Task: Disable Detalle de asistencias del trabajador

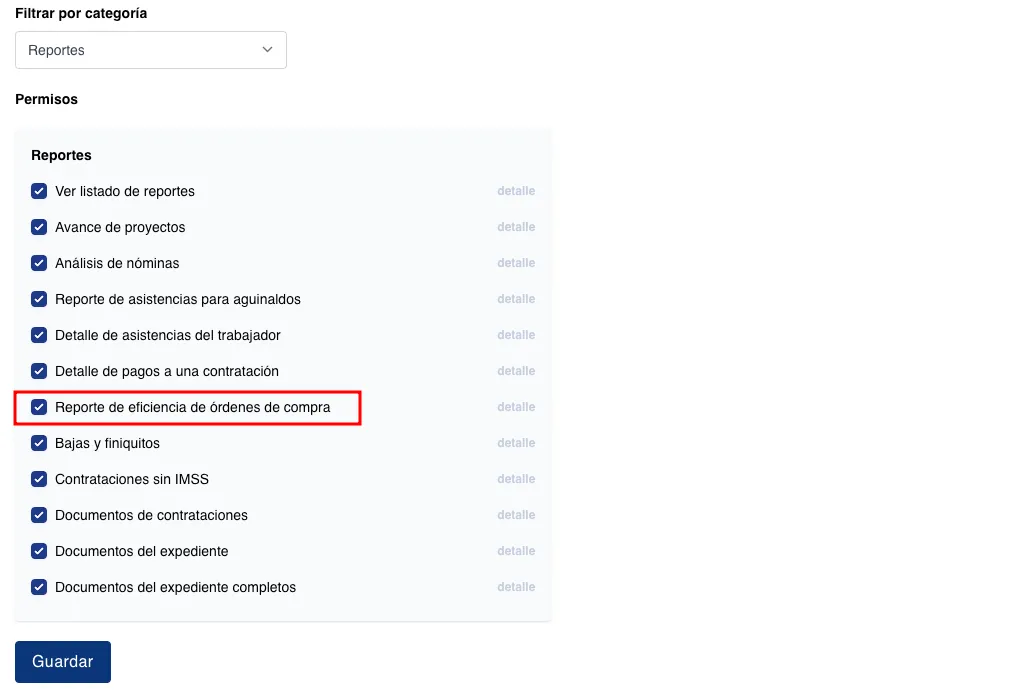Action: coord(39,335)
